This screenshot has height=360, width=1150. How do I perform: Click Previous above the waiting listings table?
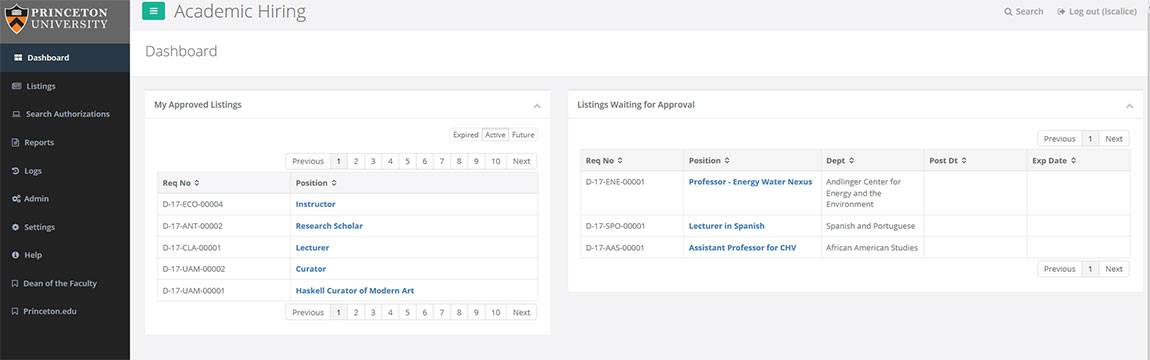(1060, 139)
